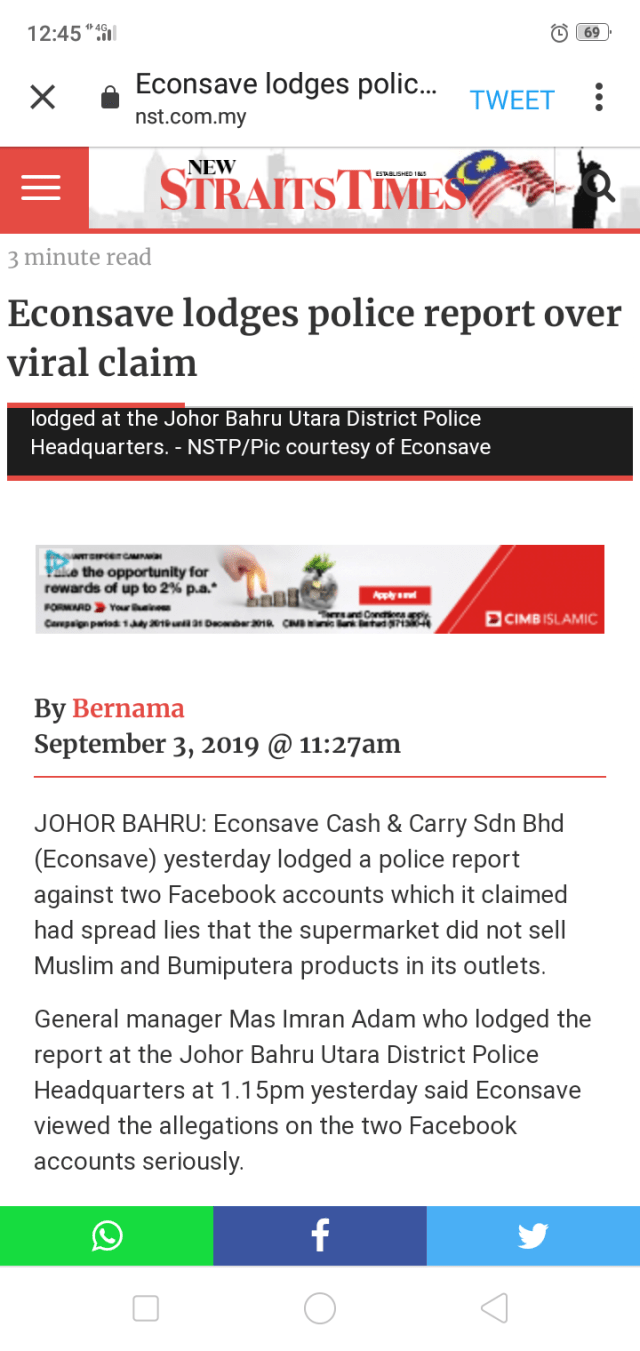Tap the article headline about Econsave
This screenshot has height=1351, width=640.
point(314,338)
